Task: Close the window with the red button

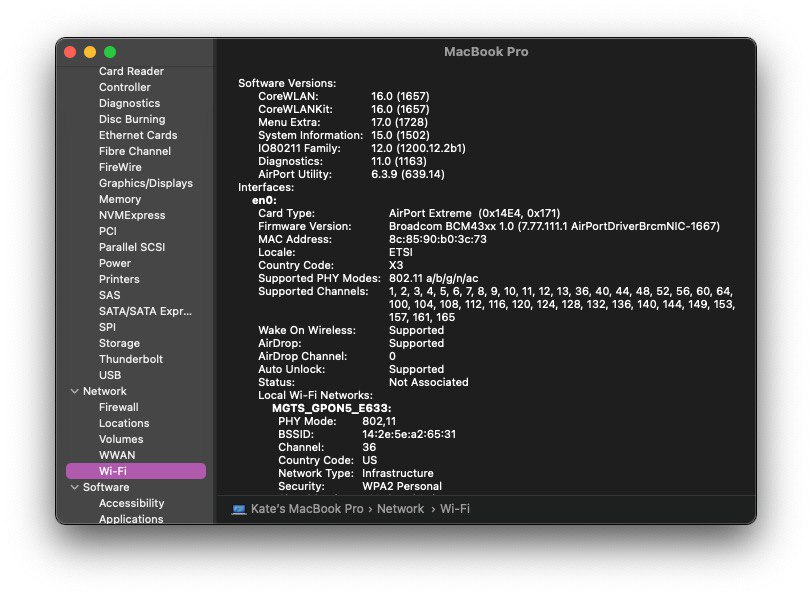Action: click(70, 52)
